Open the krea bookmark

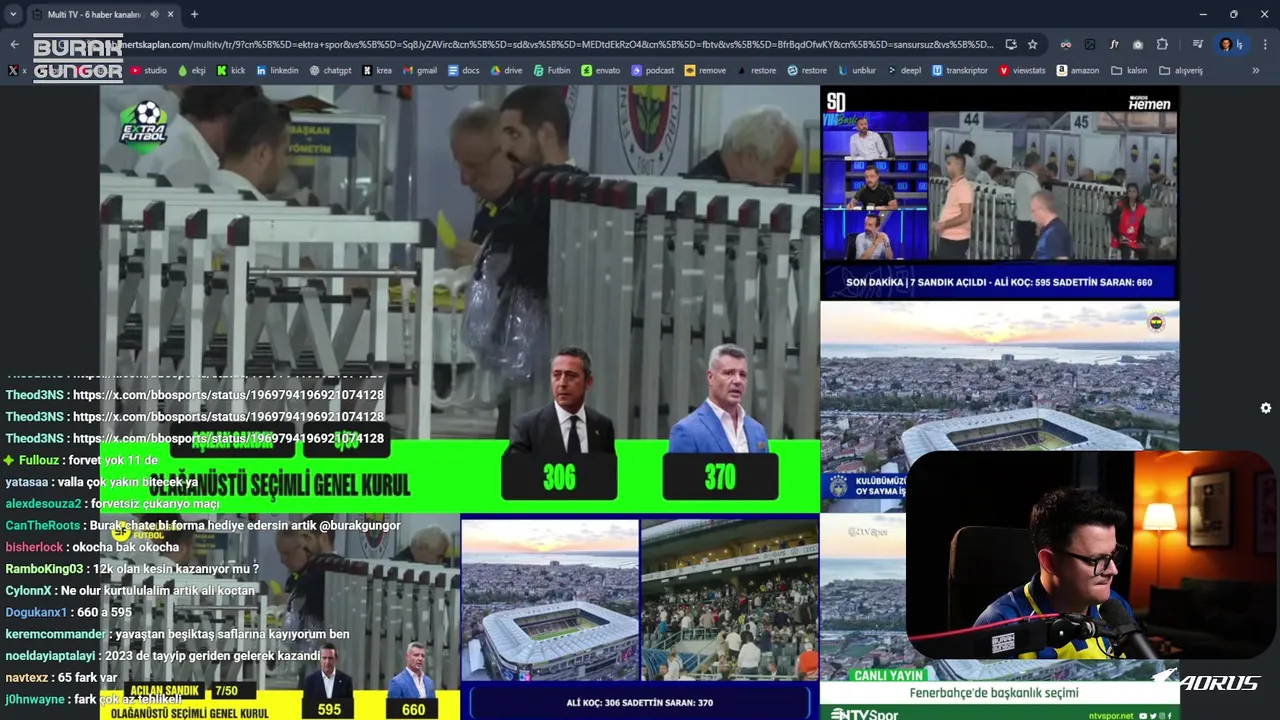click(x=377, y=71)
